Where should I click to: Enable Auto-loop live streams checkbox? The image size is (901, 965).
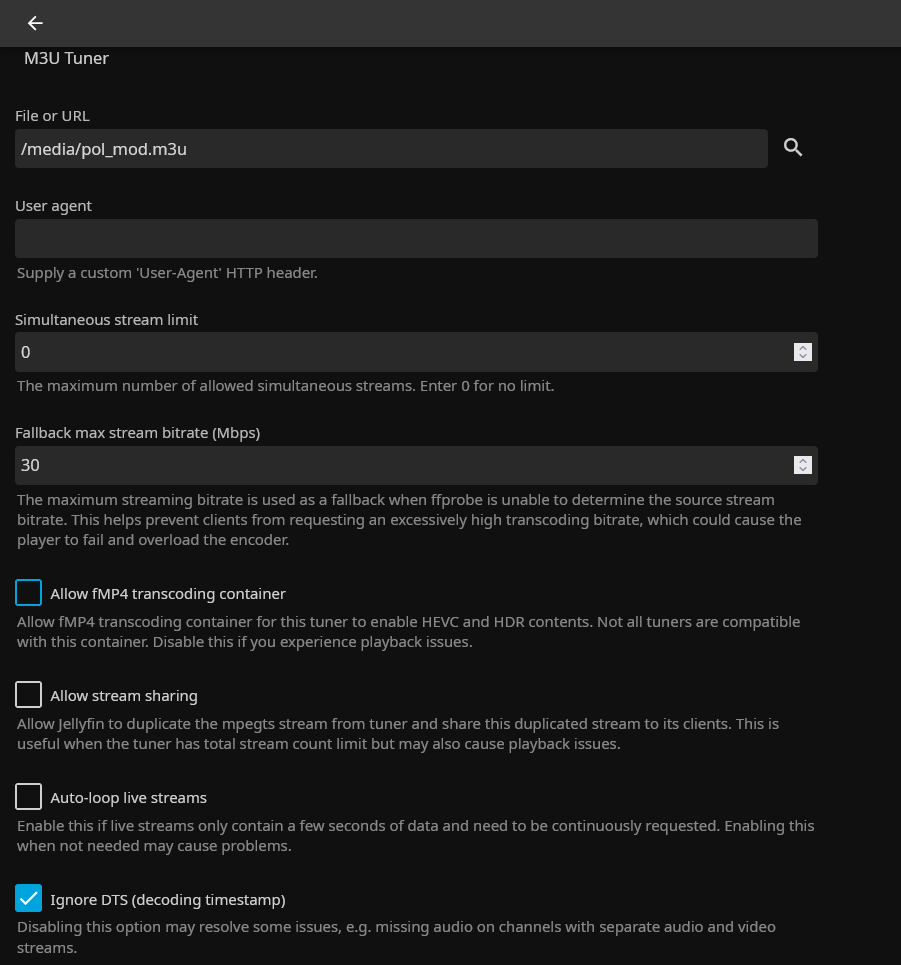[x=29, y=797]
